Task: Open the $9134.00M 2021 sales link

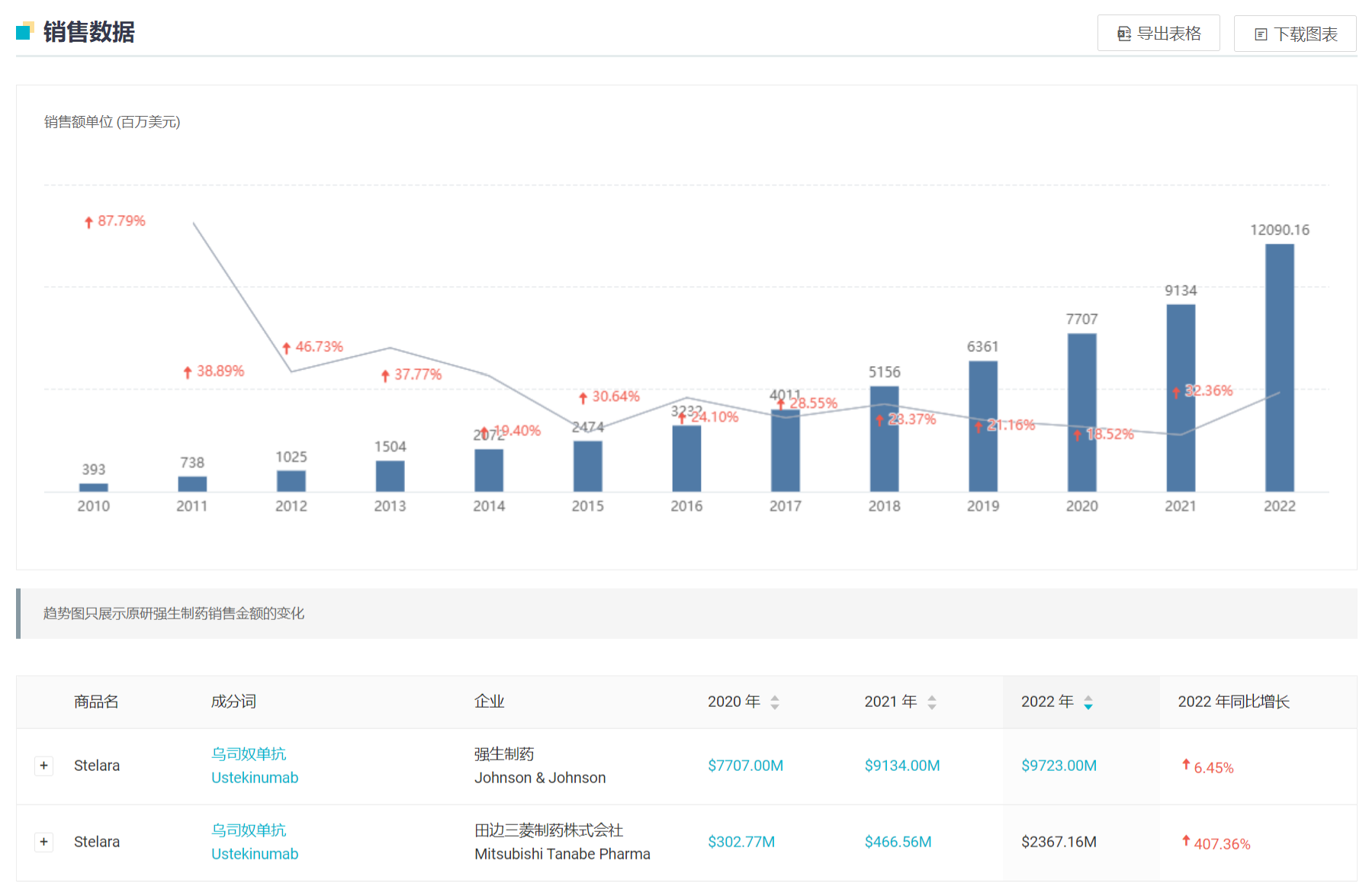Action: tap(901, 766)
